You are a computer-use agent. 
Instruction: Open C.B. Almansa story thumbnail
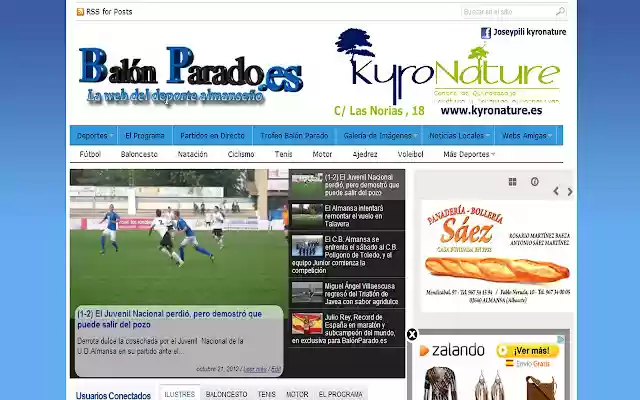307,246
